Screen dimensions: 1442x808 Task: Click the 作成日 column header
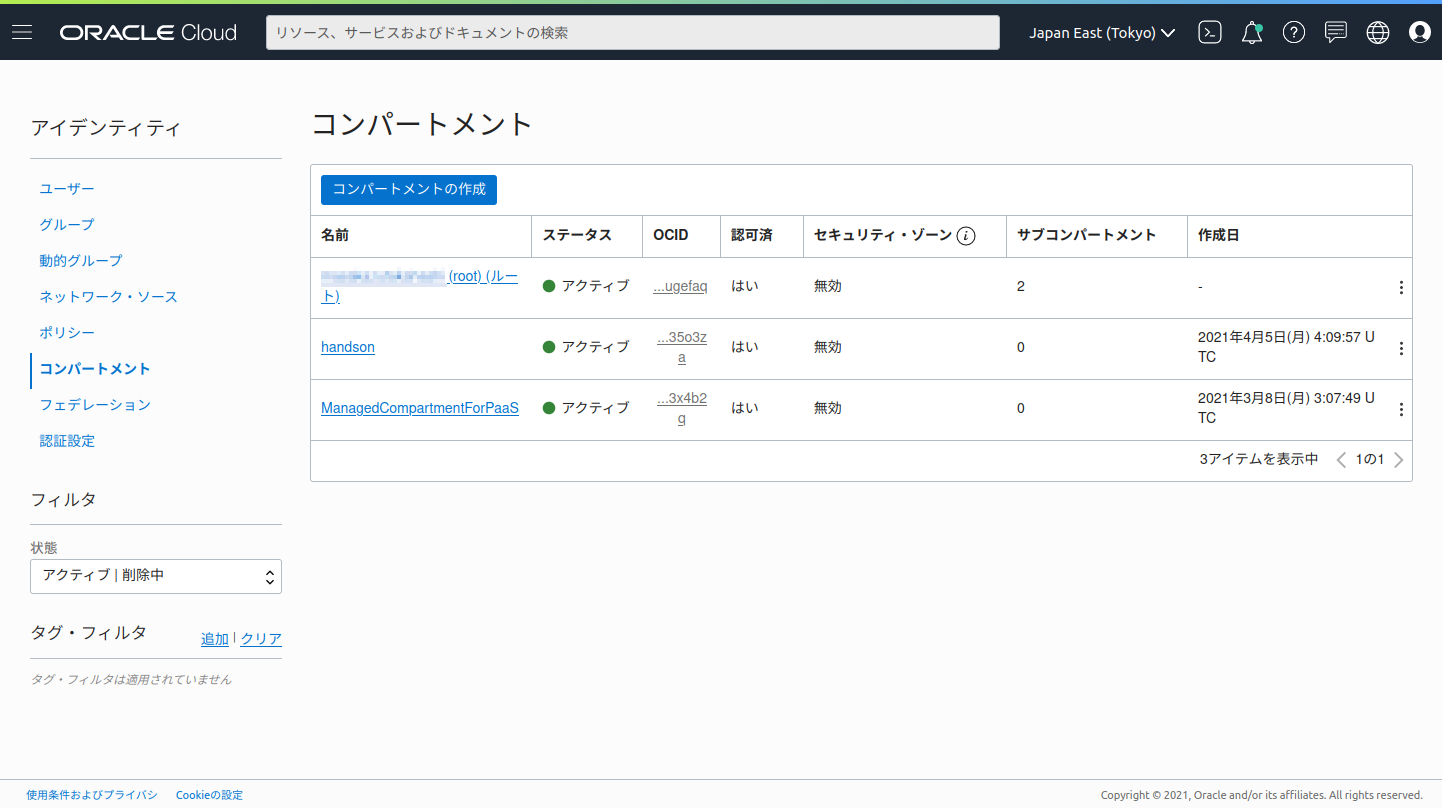coord(1219,235)
